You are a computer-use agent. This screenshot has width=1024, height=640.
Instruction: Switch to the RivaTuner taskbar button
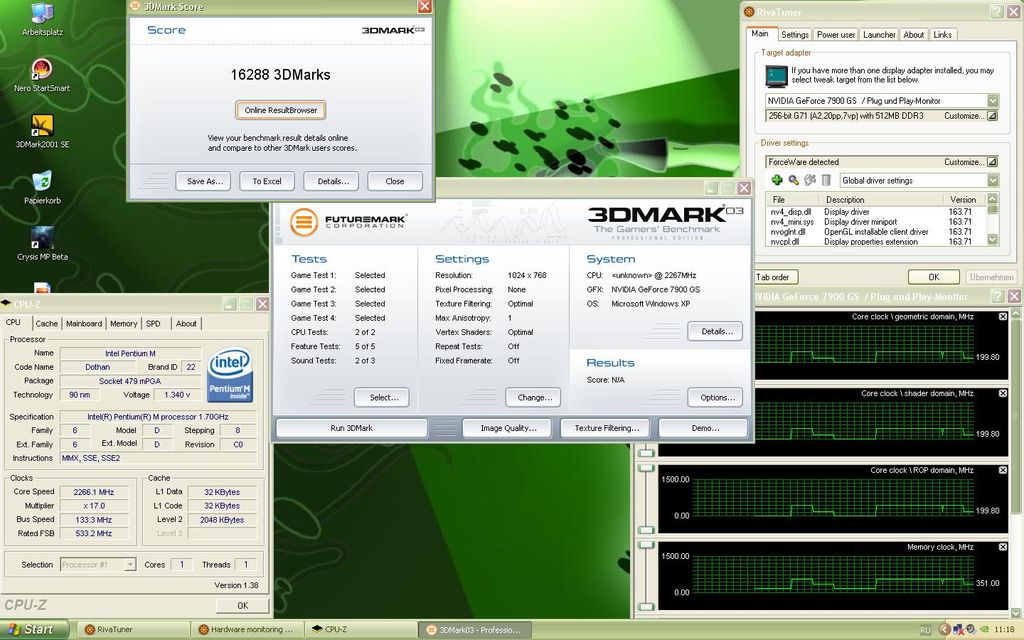point(134,630)
